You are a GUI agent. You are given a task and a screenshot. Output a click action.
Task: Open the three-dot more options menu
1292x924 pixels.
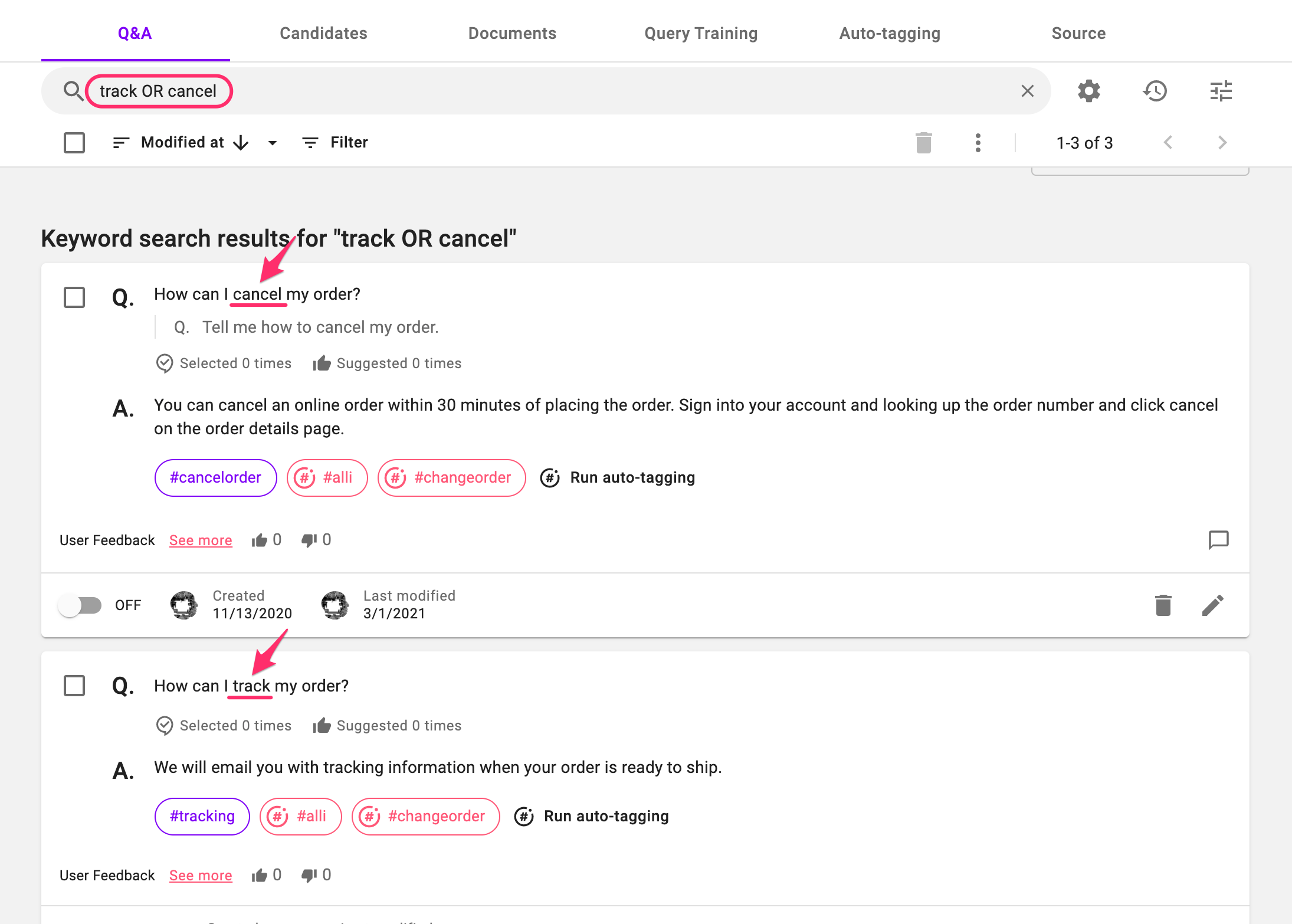[x=978, y=143]
